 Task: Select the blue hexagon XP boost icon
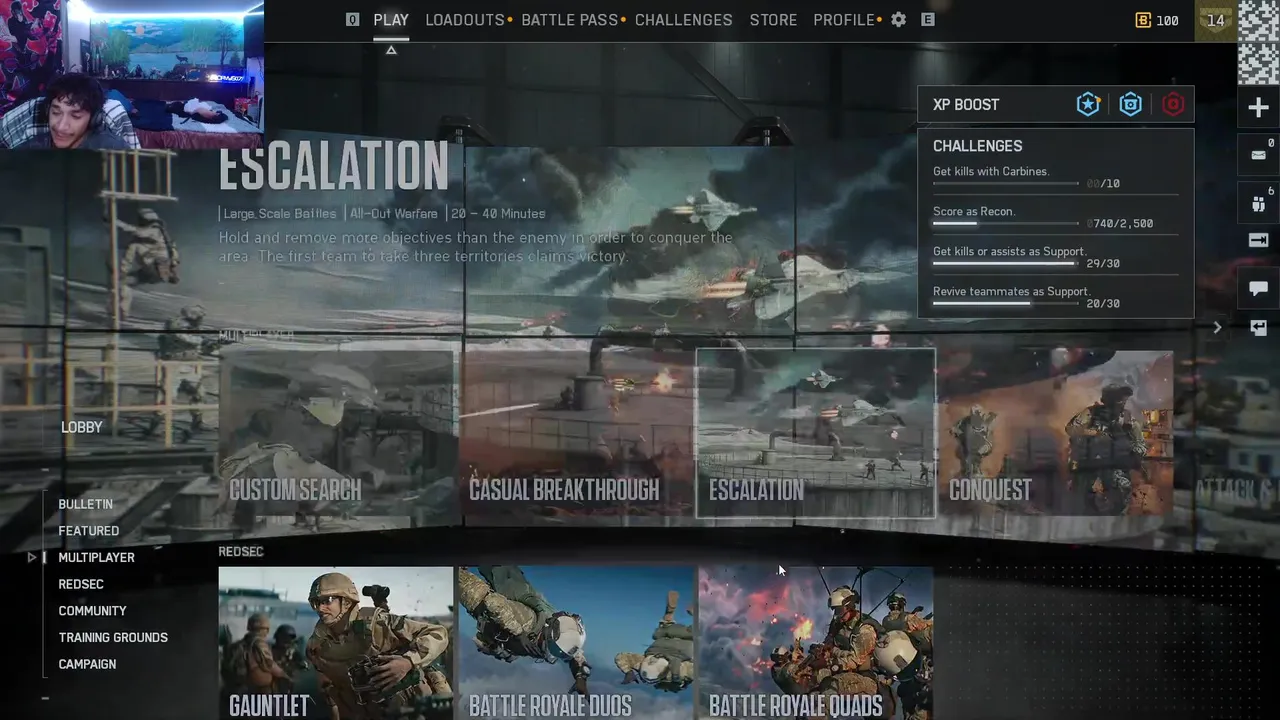click(x=1131, y=104)
